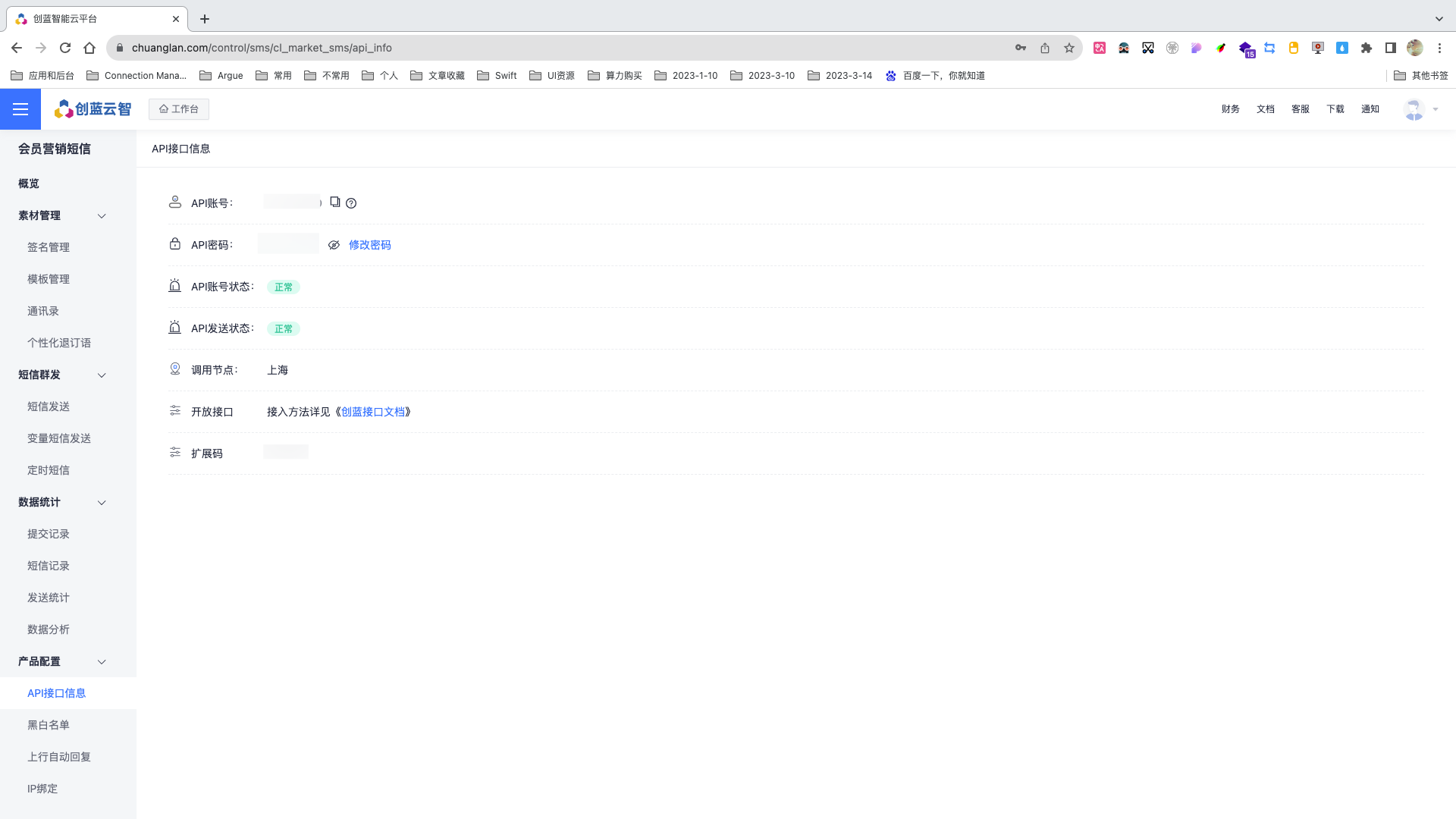Open UI资源 bookmark folder
This screenshot has width=1456, height=819.
tap(552, 76)
